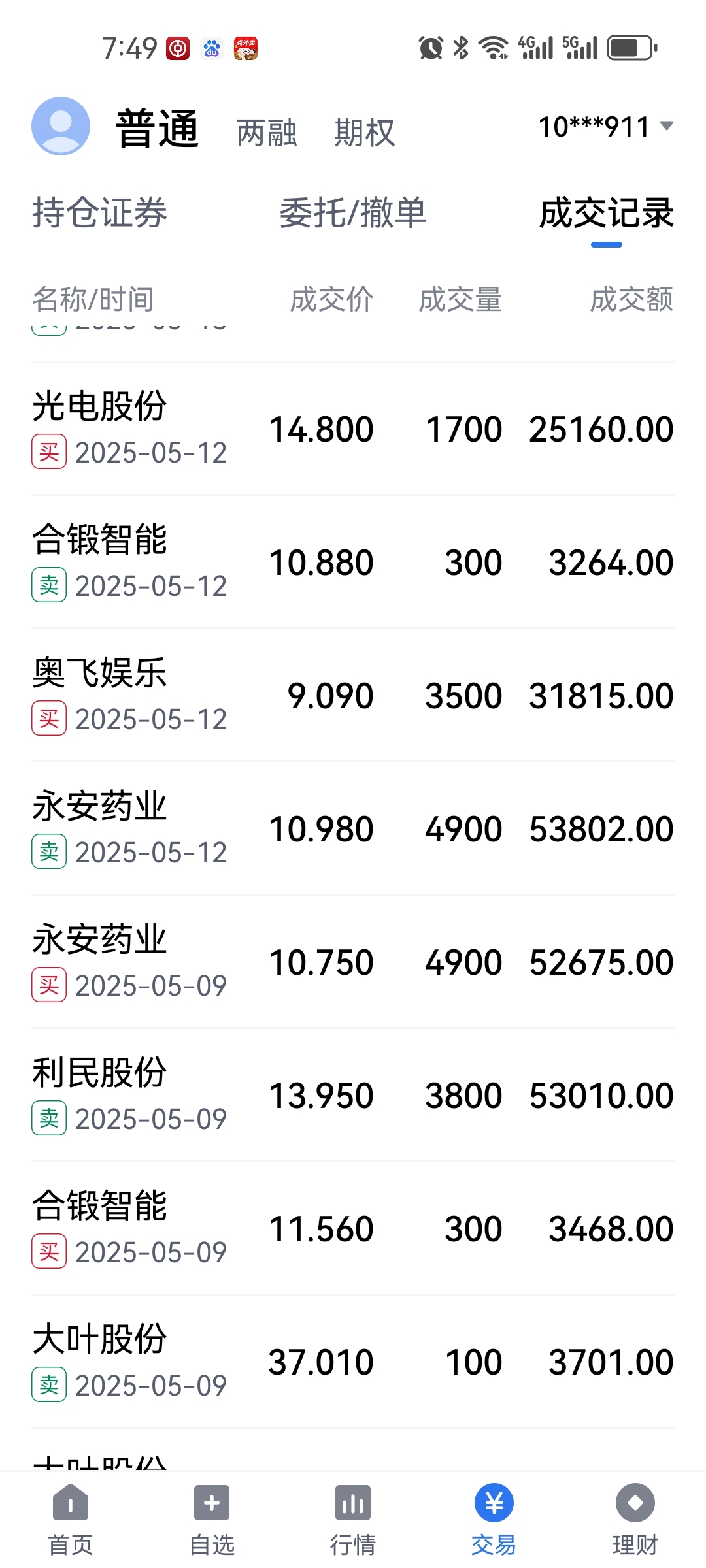Tap the alarm clock status bar icon
706x1568 pixels.
(x=431, y=48)
